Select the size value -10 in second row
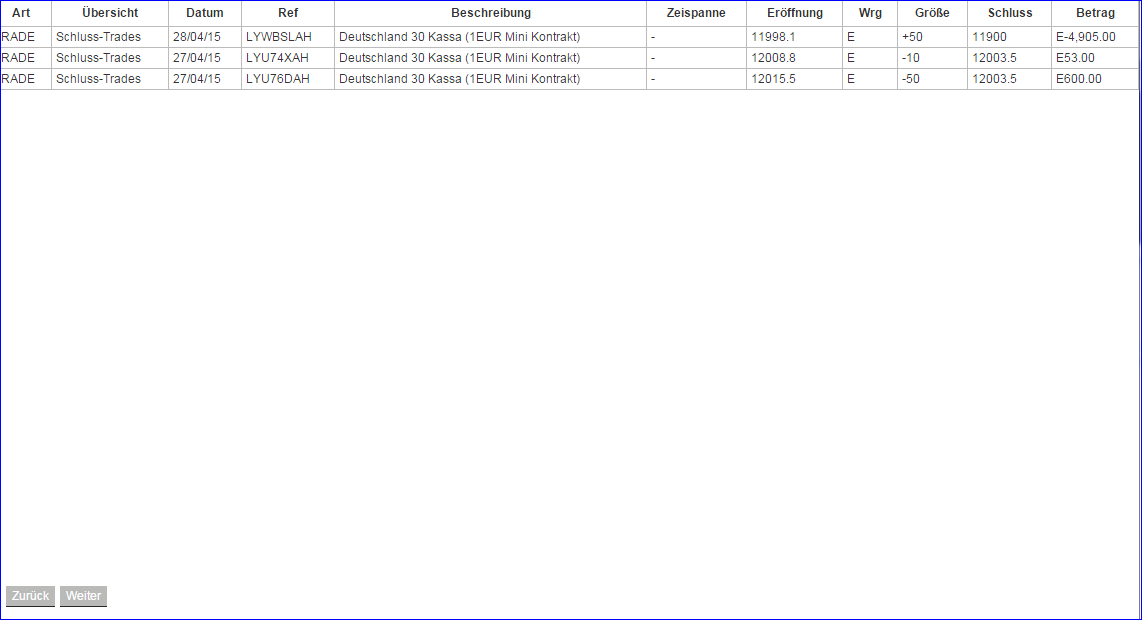Image resolution: width=1142 pixels, height=620 pixels. click(x=912, y=58)
